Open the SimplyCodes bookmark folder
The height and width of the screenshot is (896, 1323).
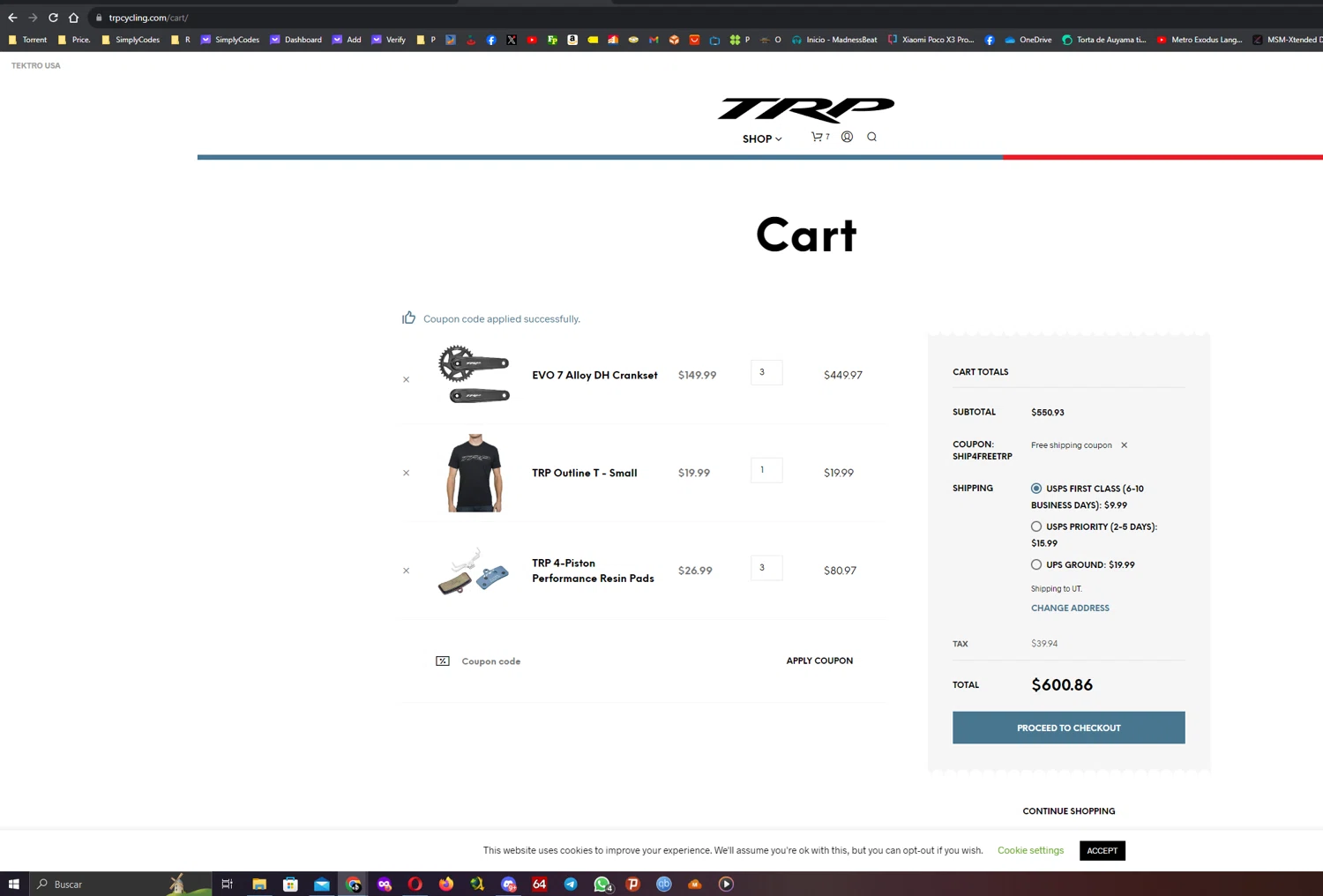(131, 40)
